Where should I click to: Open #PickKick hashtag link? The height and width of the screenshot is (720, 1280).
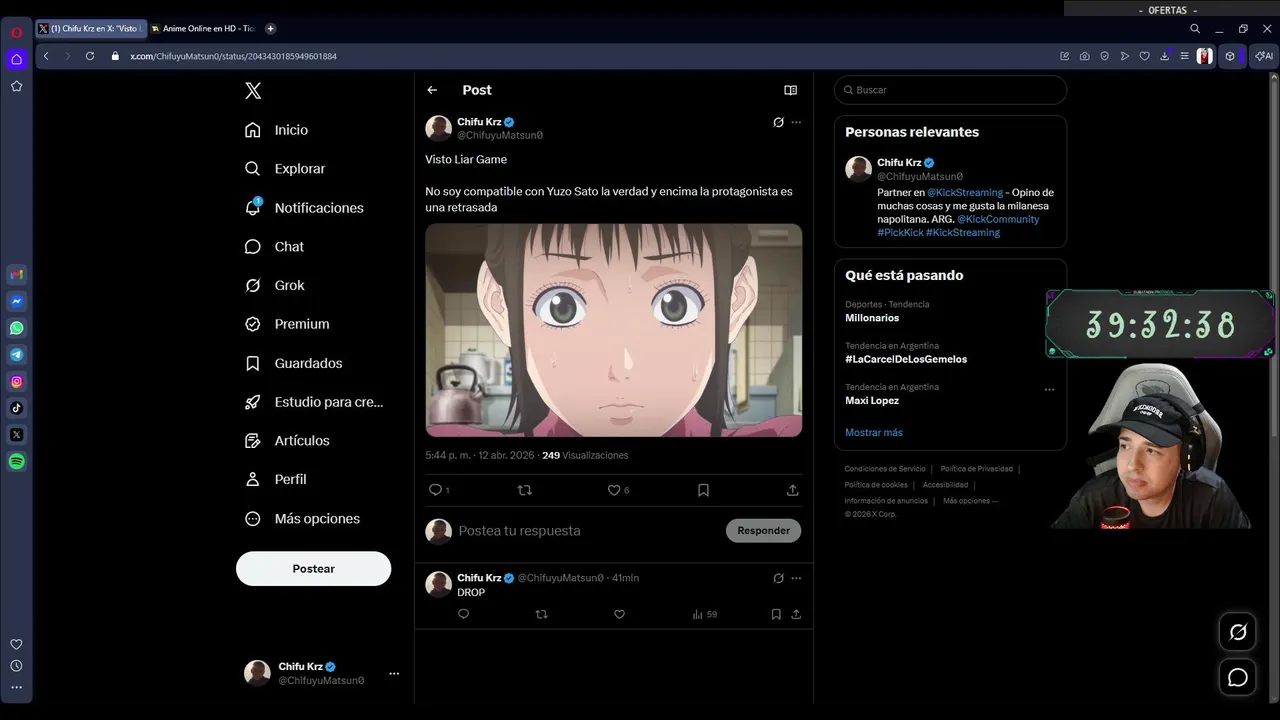point(900,232)
